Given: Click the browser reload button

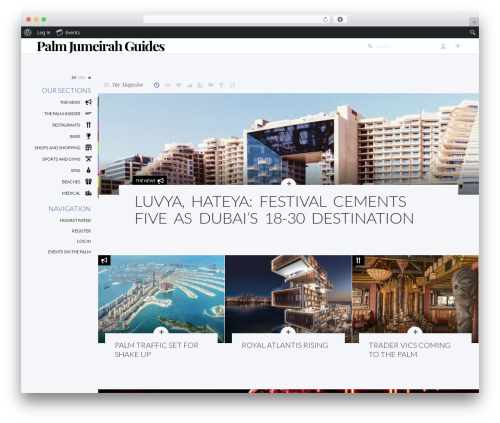Looking at the screenshot, I should point(325,19).
